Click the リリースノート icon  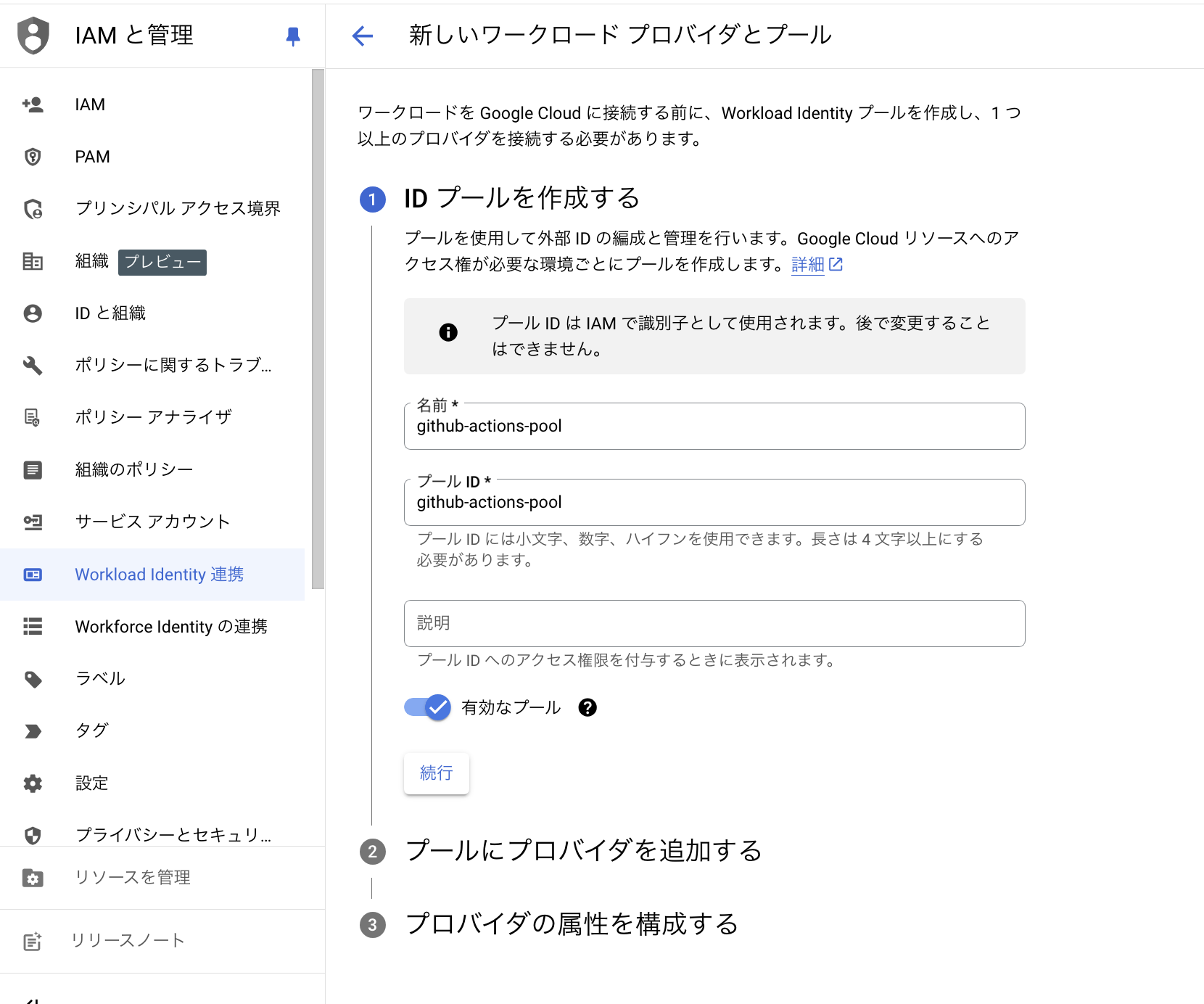pyautogui.click(x=33, y=941)
